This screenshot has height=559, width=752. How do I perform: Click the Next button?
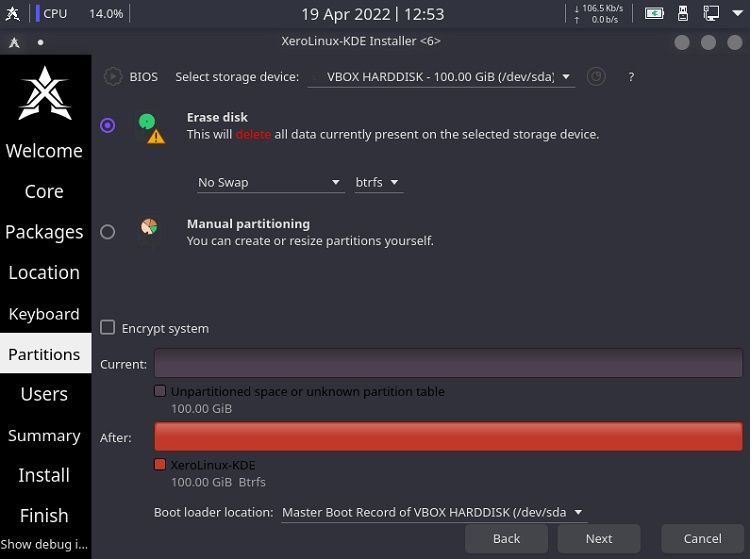point(599,539)
